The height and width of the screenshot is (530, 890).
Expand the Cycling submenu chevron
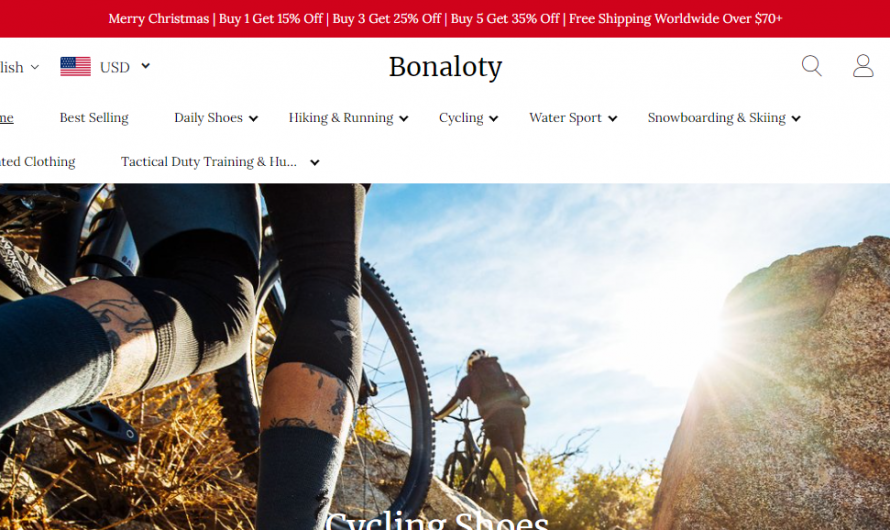[493, 119]
